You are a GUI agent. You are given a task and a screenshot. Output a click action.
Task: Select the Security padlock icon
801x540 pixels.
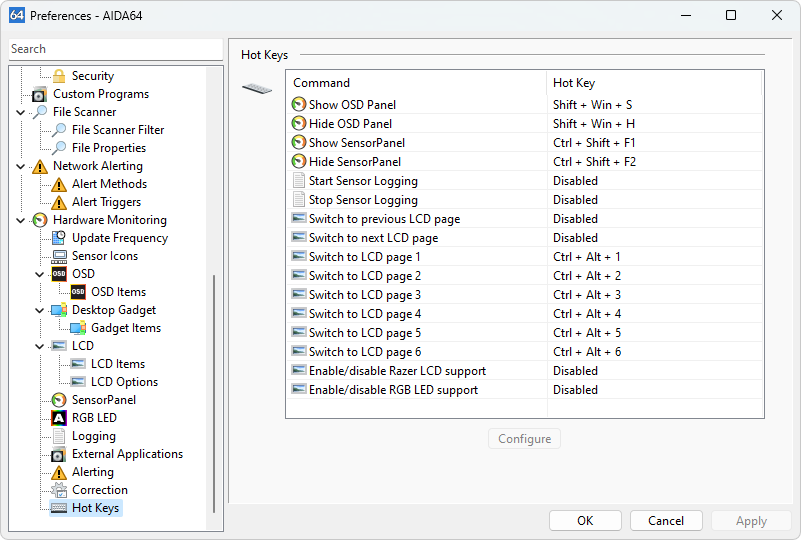coord(59,76)
